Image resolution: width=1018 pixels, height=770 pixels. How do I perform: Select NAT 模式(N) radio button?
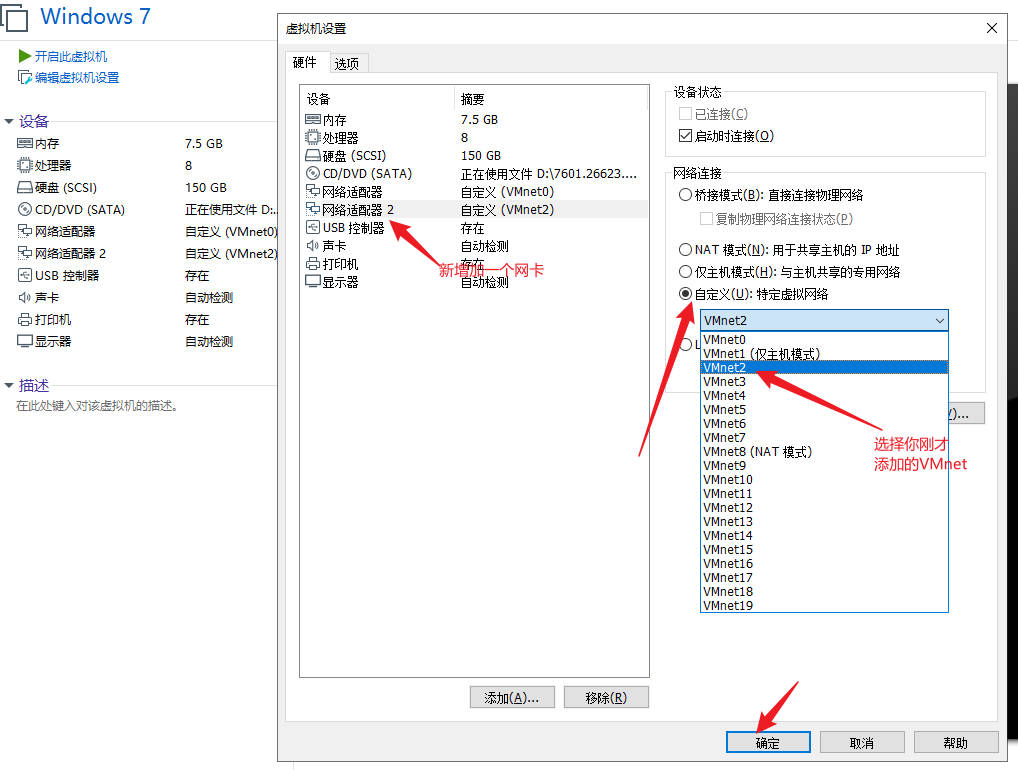[x=685, y=249]
